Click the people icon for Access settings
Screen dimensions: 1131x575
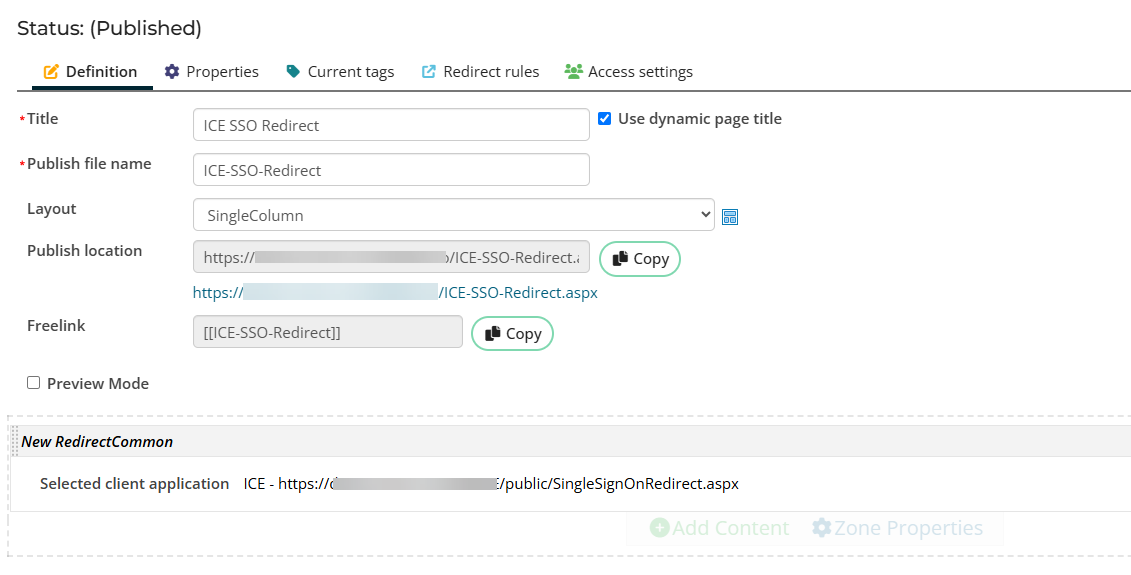click(x=573, y=72)
